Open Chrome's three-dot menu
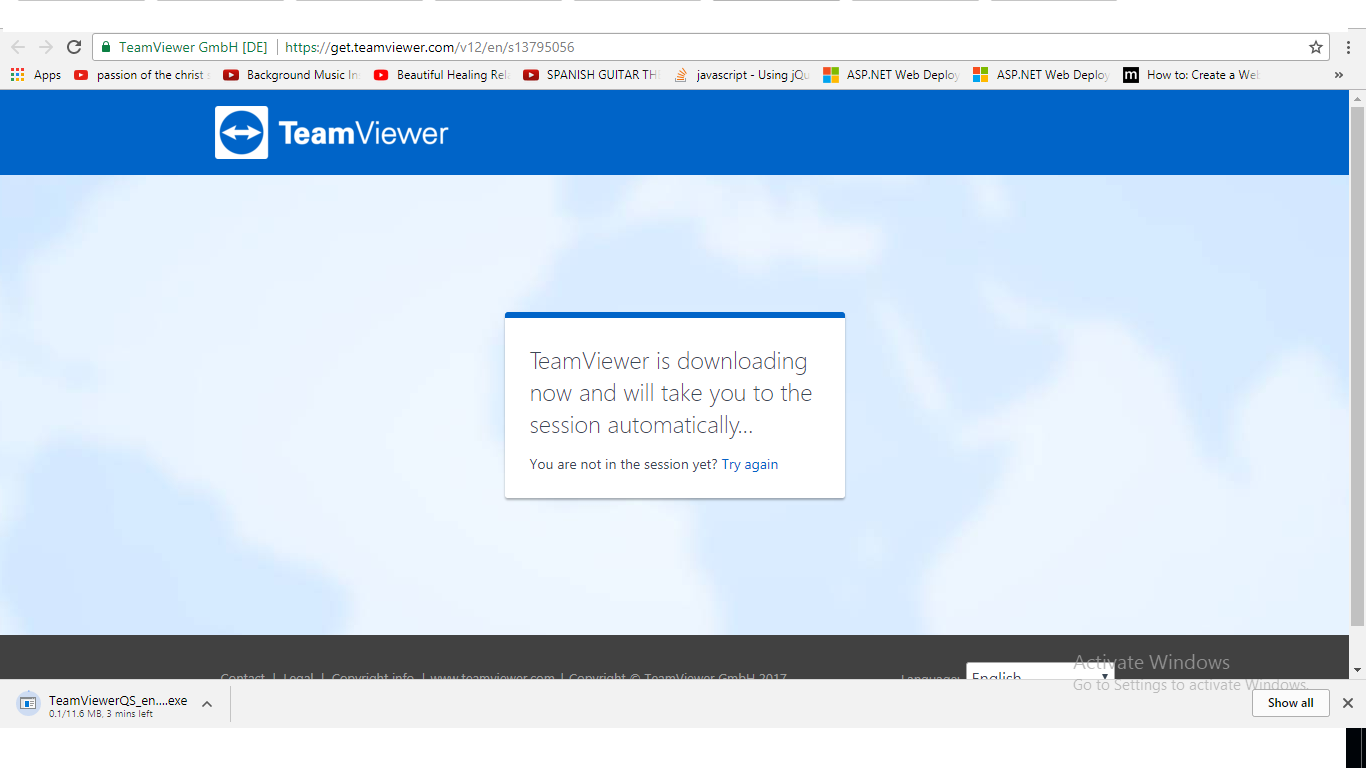 pyautogui.click(x=1348, y=47)
